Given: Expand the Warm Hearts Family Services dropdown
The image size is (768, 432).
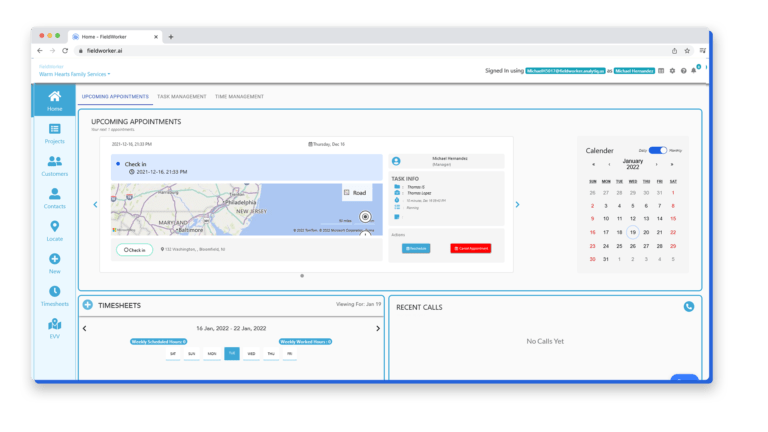Looking at the screenshot, I should (x=75, y=74).
